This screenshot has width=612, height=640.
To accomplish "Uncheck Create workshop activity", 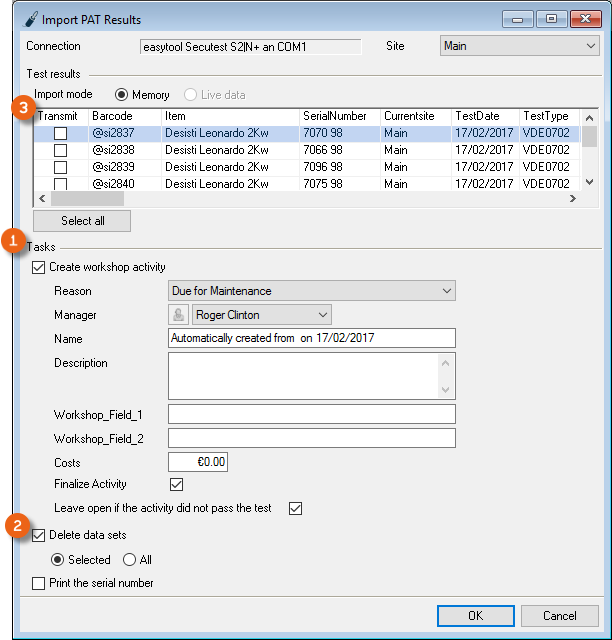I will 39,267.
